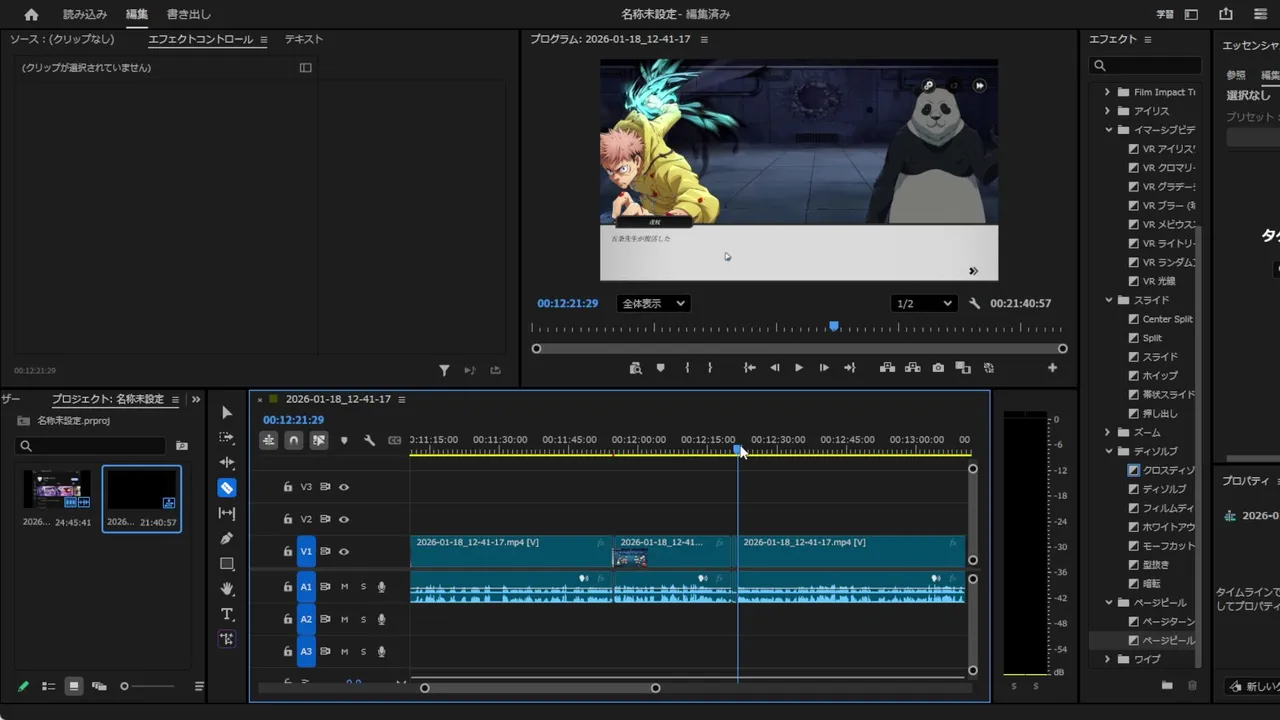Open program monitor wrench settings
Viewport: 1280px width, 720px height.
pos(975,303)
